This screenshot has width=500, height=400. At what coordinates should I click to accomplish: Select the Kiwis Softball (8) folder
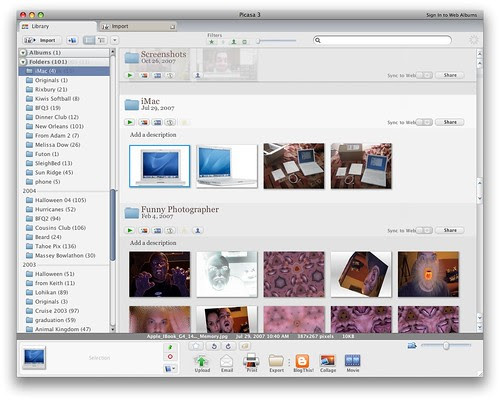(64, 99)
